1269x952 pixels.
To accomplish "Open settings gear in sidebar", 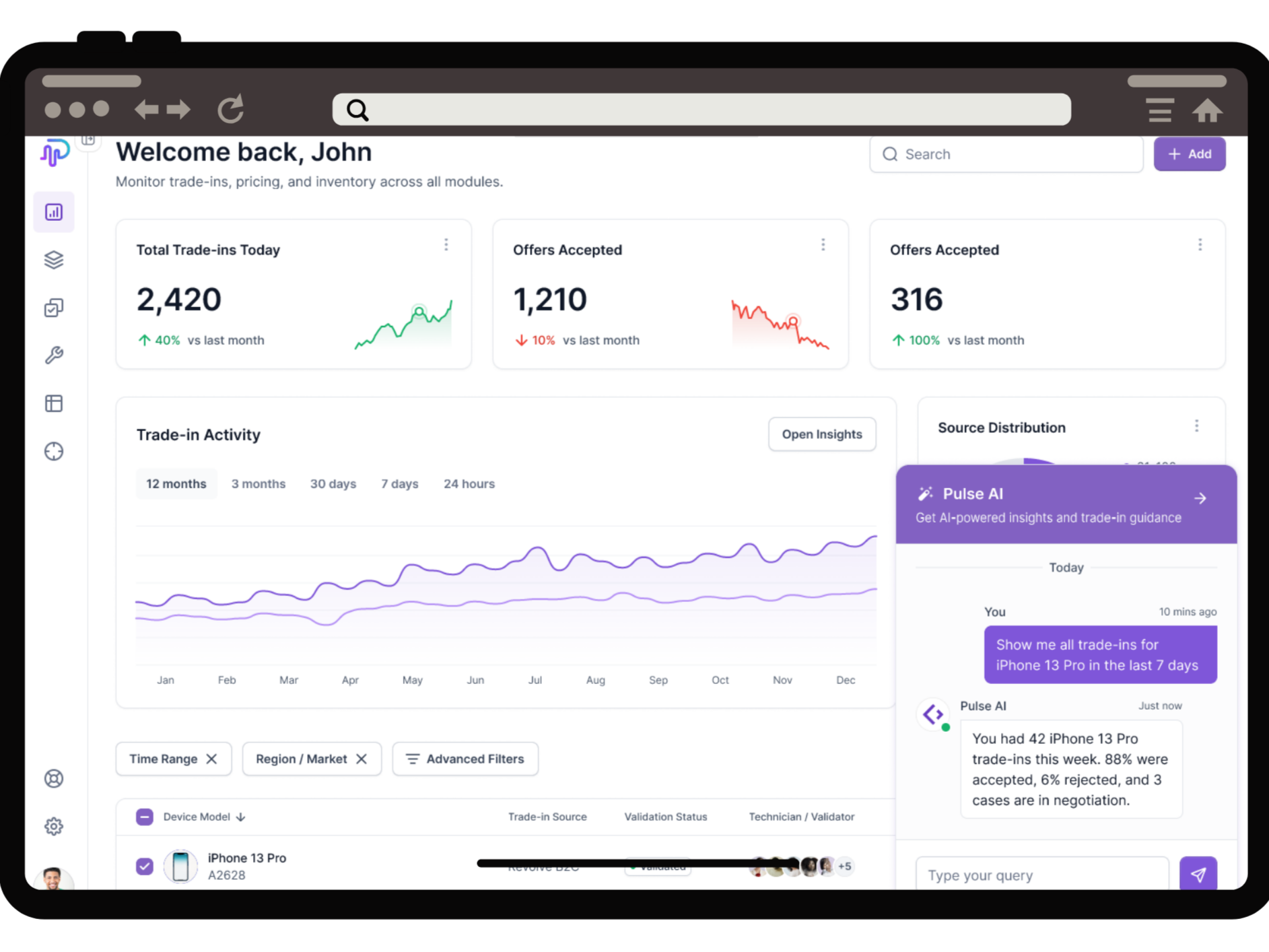I will (x=54, y=826).
